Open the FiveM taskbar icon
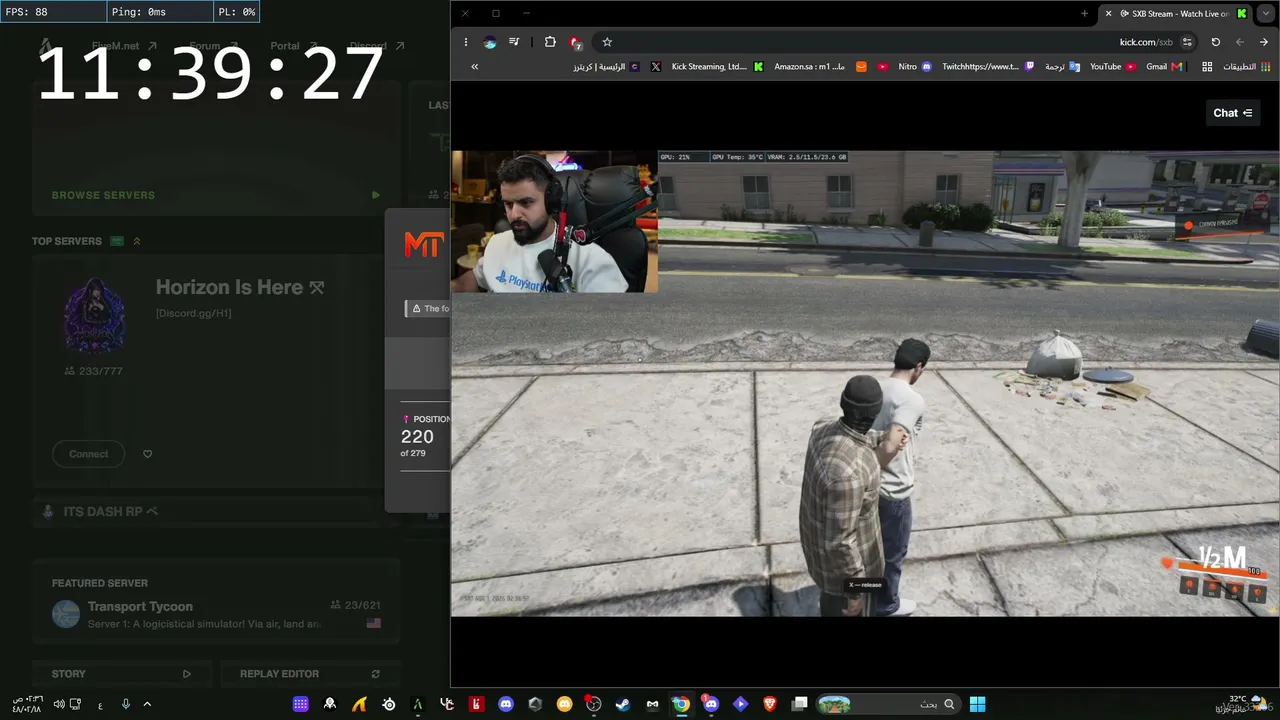 click(418, 704)
